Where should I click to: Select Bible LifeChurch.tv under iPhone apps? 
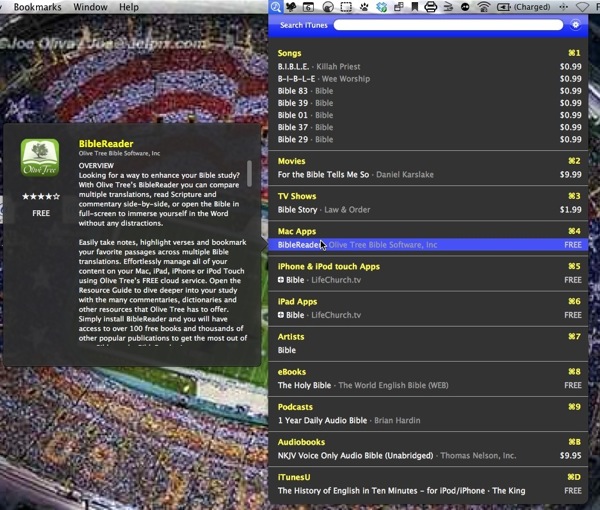[x=429, y=280]
